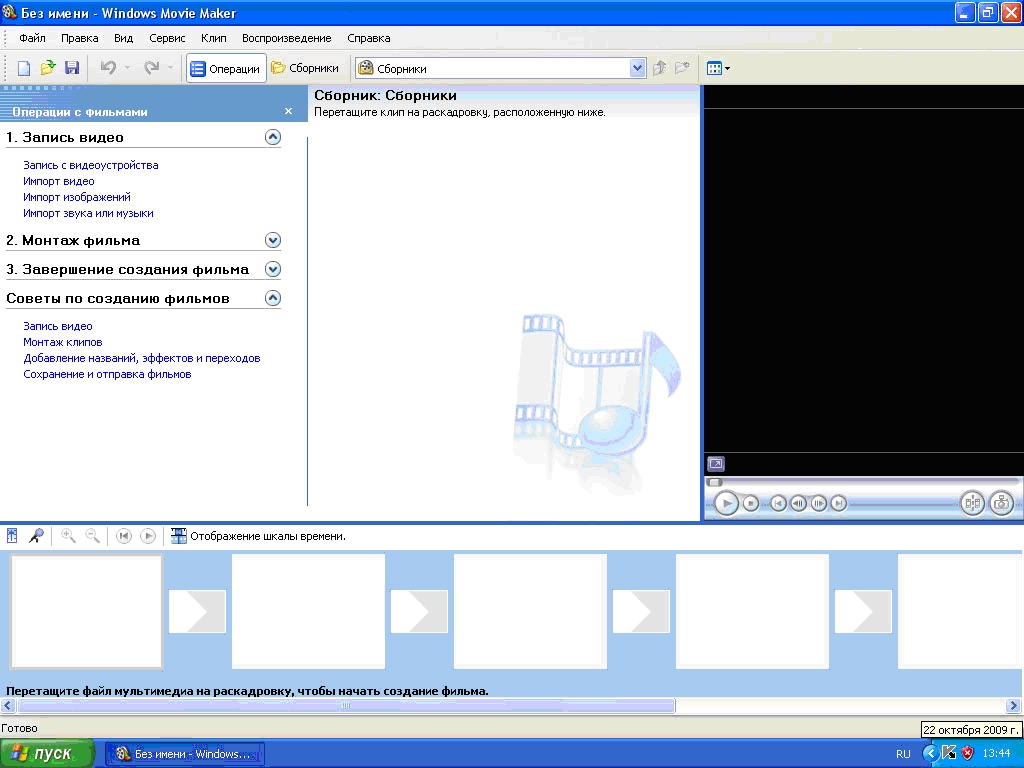Open the пуск Start menu
1024x768 pixels.
[47, 754]
